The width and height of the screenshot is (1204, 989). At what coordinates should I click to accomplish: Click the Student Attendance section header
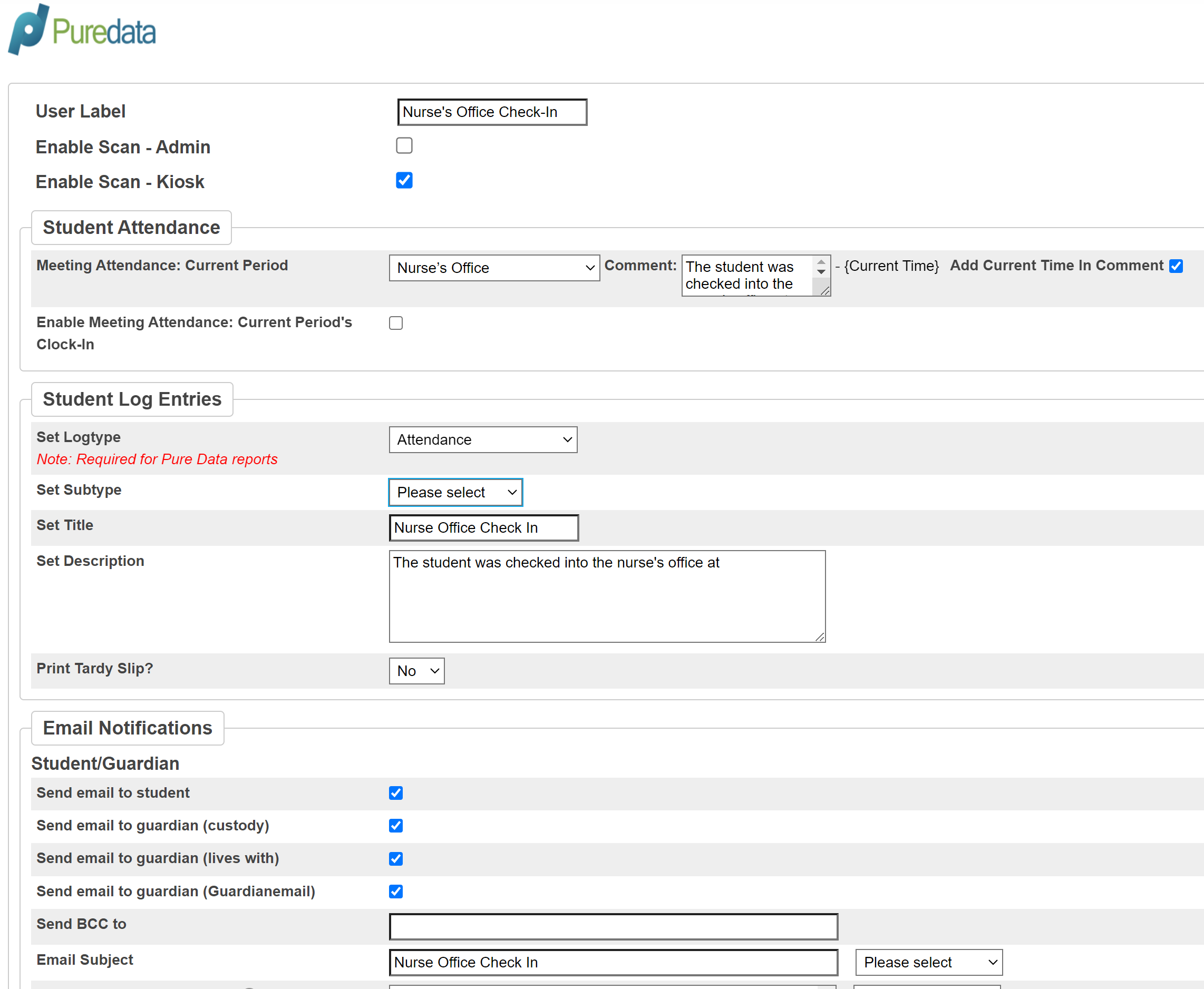click(x=131, y=227)
